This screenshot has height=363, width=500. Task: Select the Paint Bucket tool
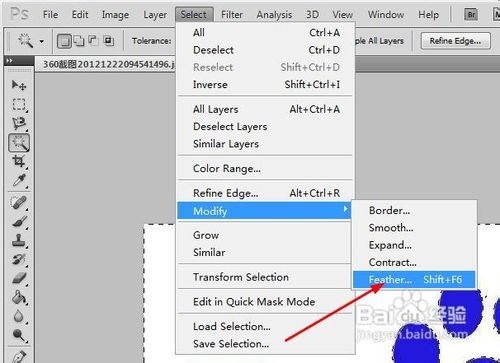point(19,297)
